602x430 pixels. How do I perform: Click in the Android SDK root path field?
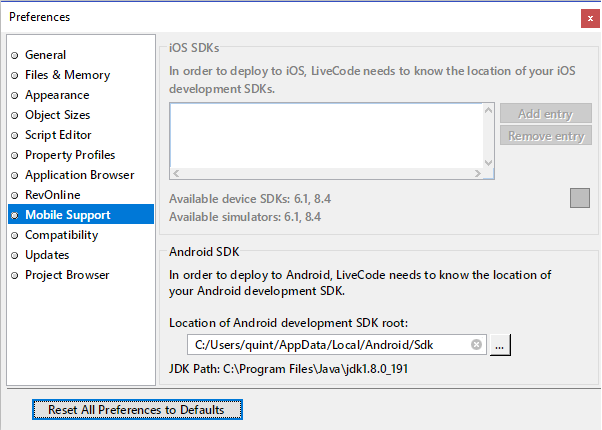pyautogui.click(x=325, y=344)
